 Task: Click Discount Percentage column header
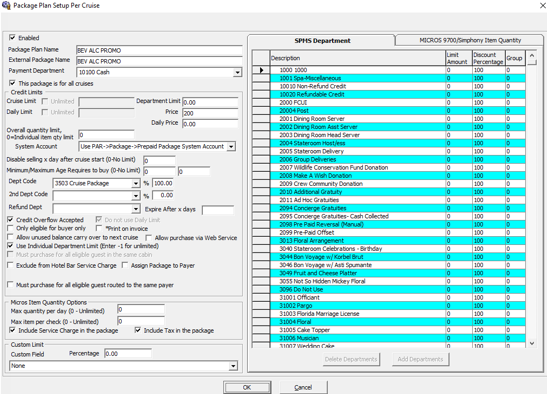(488, 58)
